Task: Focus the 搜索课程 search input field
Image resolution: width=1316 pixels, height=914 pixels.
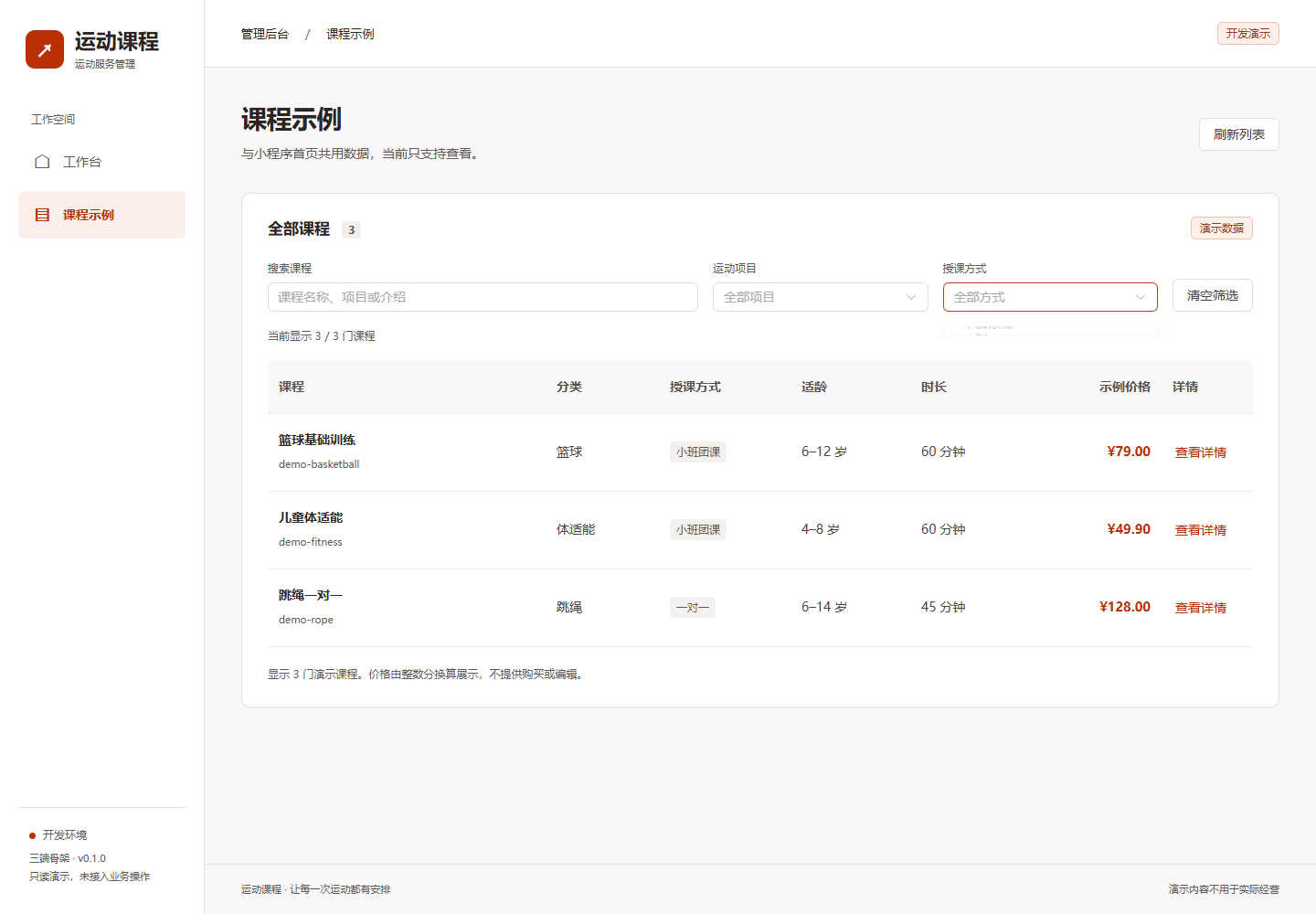Action: click(483, 297)
